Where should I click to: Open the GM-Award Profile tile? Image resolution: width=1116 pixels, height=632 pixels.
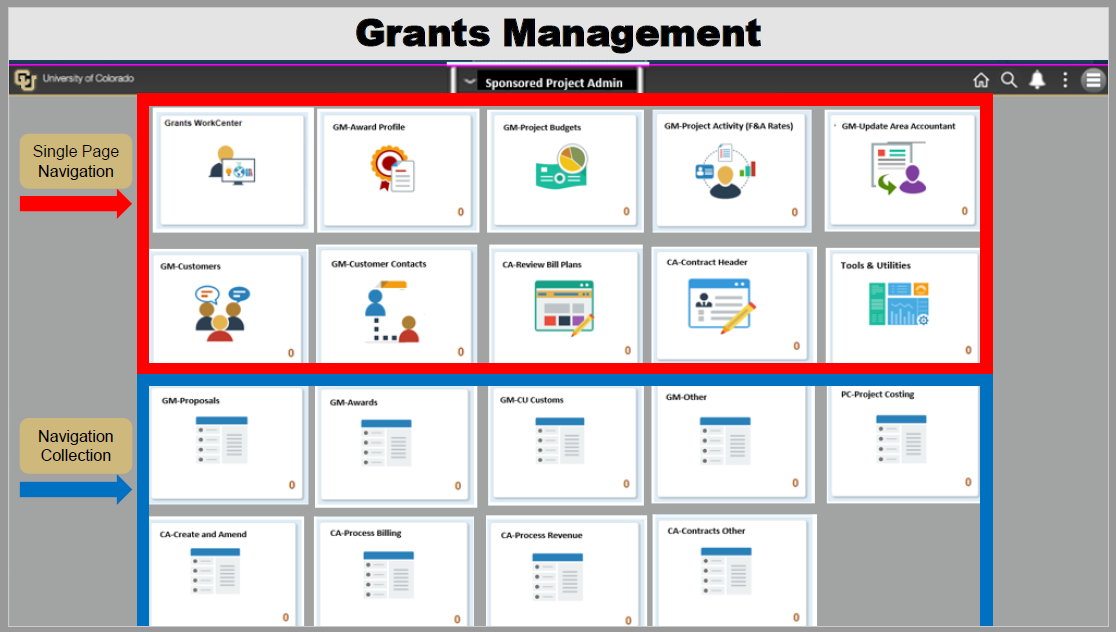[x=397, y=171]
